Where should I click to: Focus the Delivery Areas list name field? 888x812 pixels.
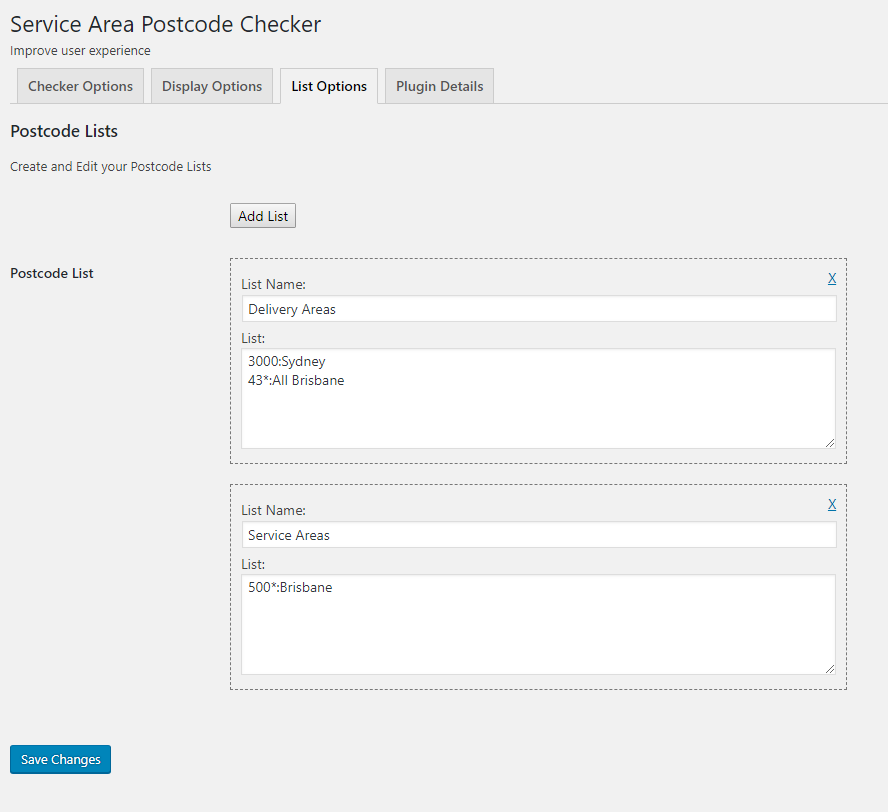[x=538, y=309]
